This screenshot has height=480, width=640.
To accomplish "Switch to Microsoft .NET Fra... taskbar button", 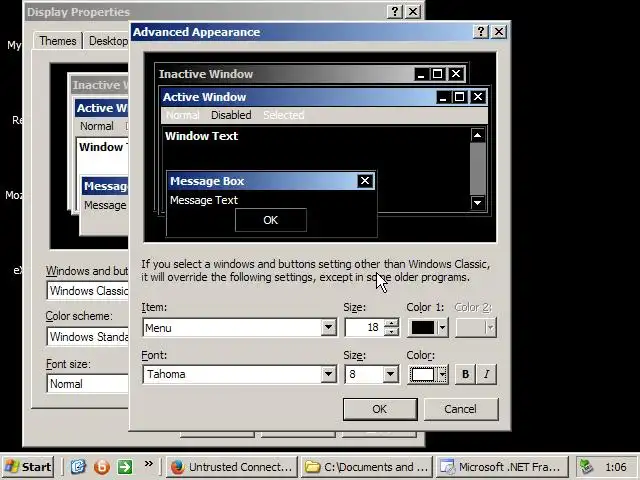I will pyautogui.click(x=502, y=467).
